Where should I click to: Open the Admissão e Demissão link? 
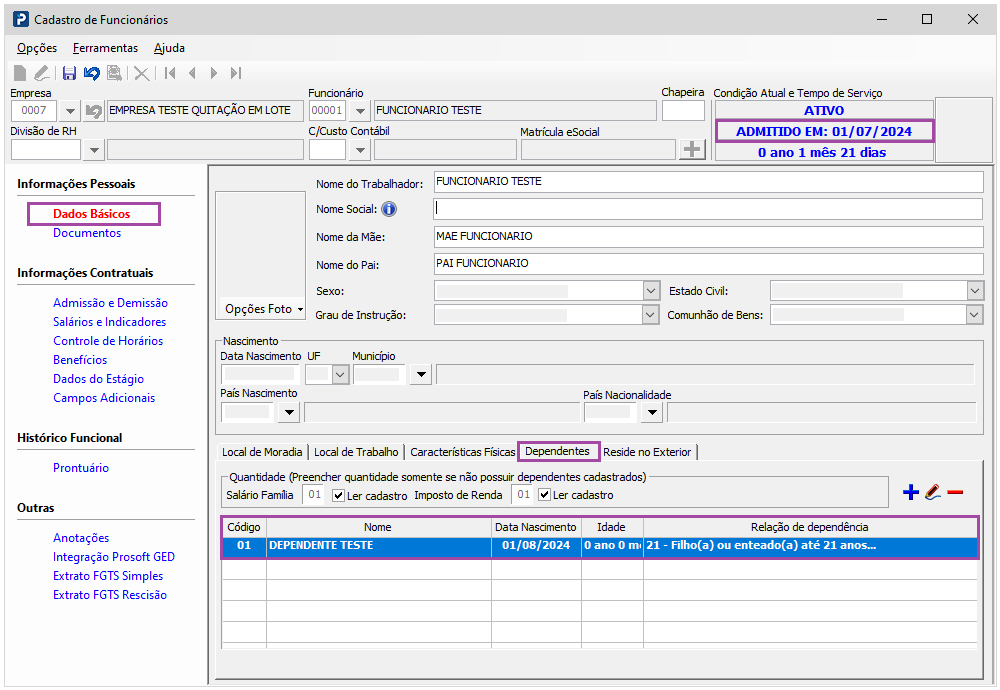tap(110, 303)
